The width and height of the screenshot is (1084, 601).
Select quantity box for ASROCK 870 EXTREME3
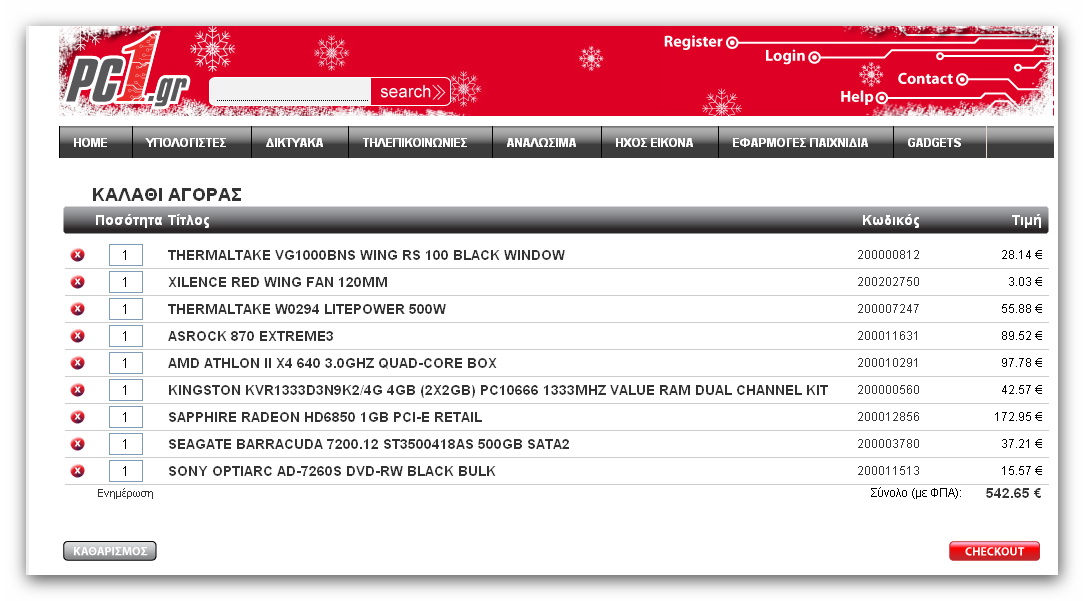(x=126, y=336)
